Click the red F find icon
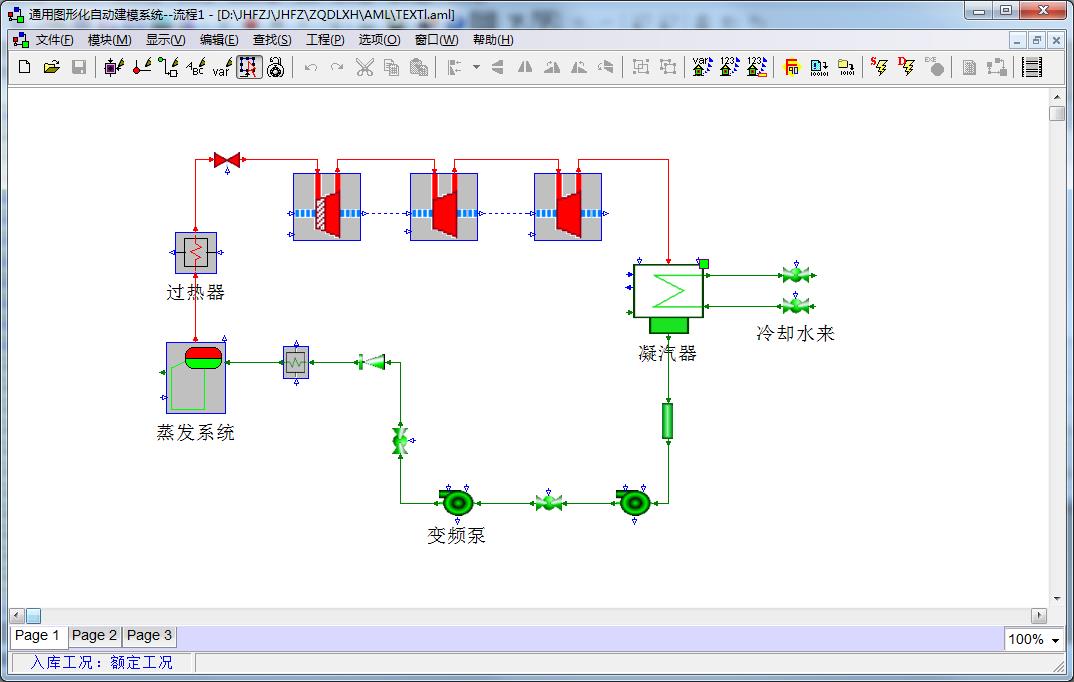 pos(792,67)
